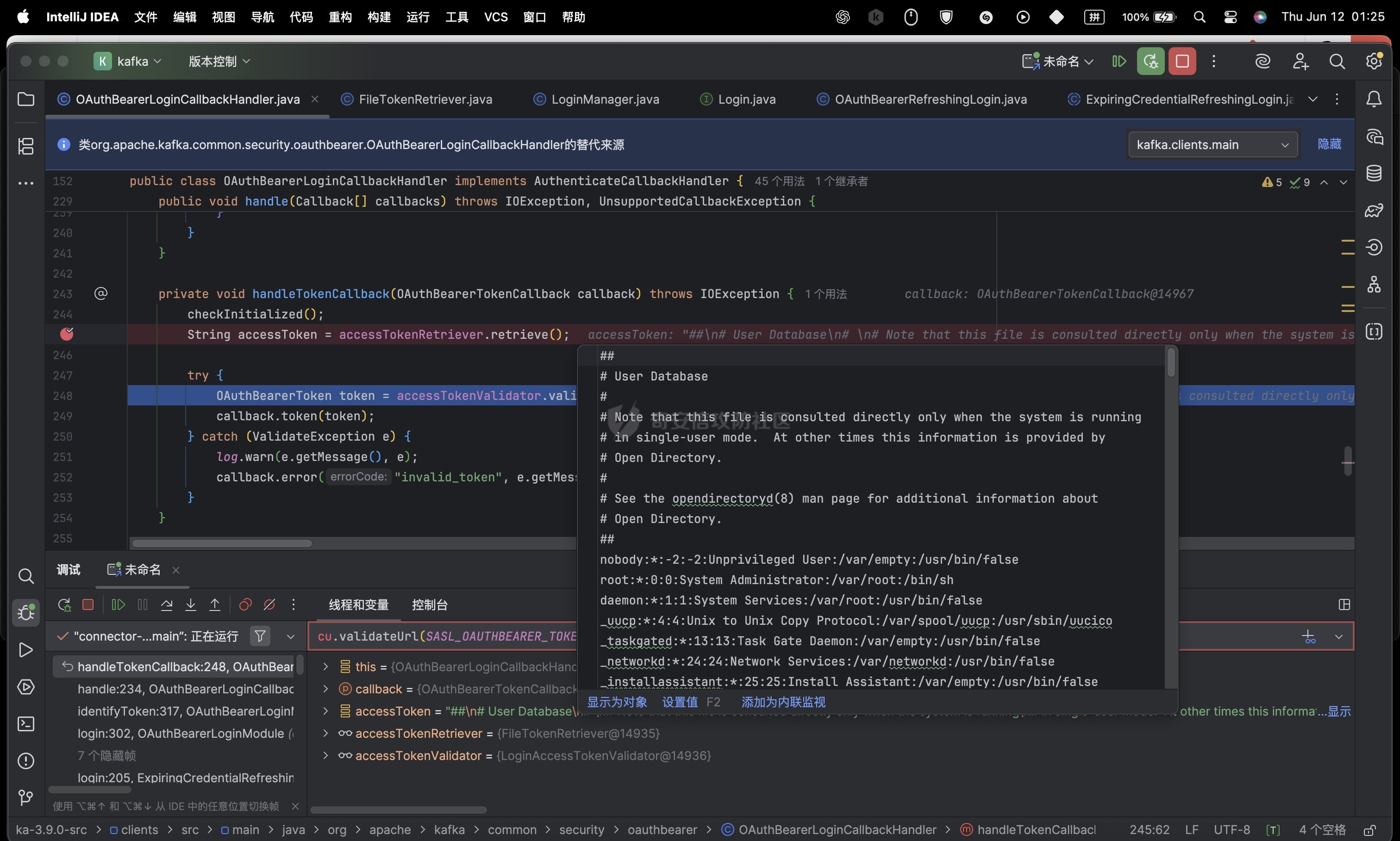
Task: Switch to Login.java tab
Action: [738, 99]
